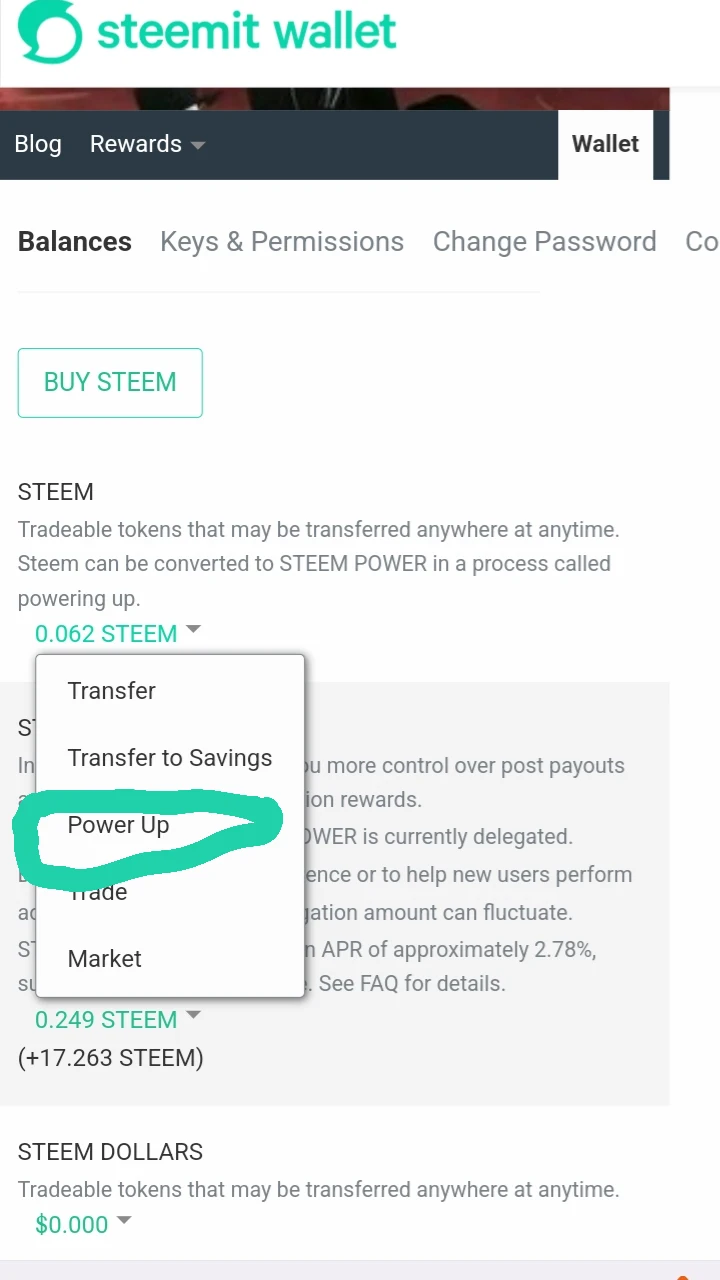Click the BUY STEEM button
This screenshot has width=720, height=1280.
[x=110, y=382]
